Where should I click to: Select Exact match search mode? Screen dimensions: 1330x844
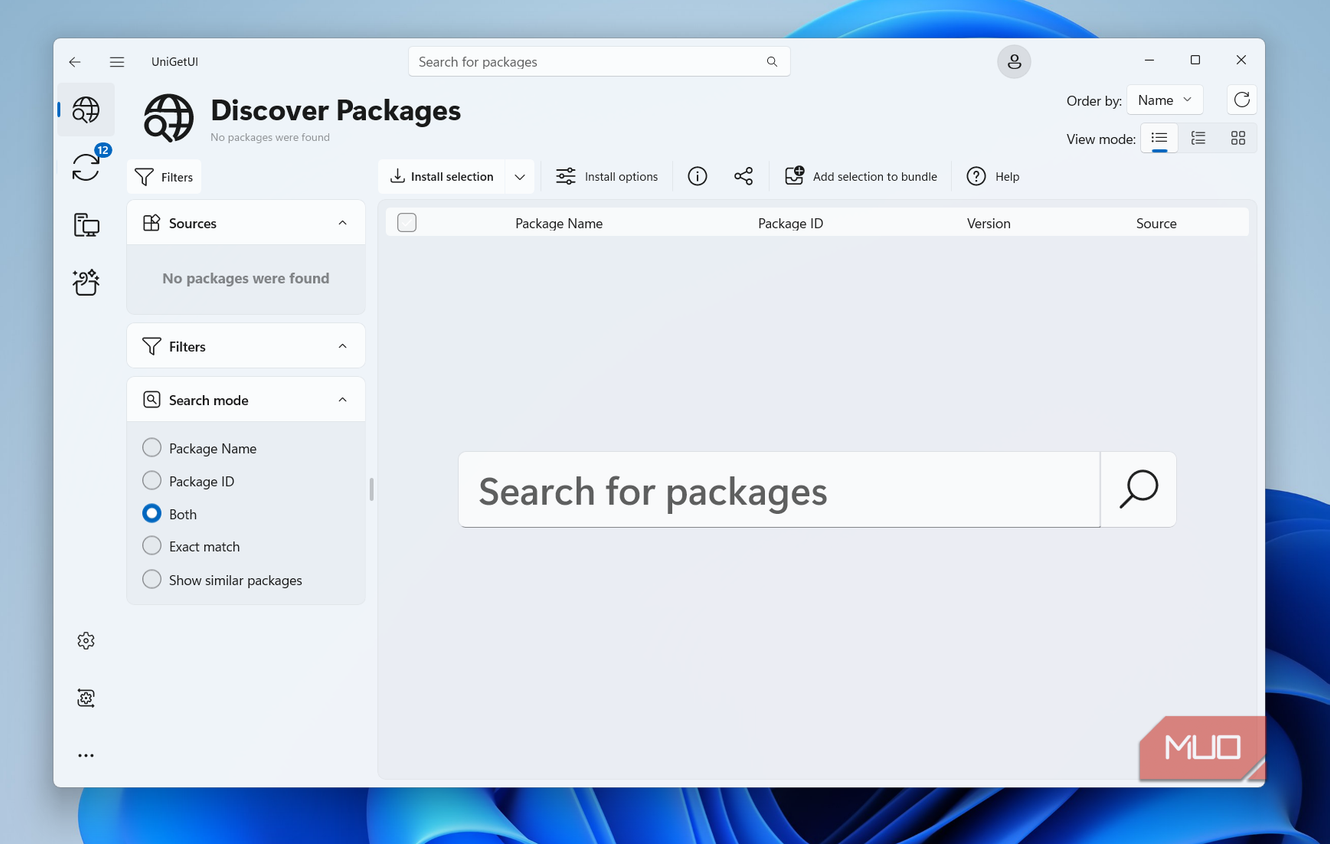pyautogui.click(x=192, y=547)
